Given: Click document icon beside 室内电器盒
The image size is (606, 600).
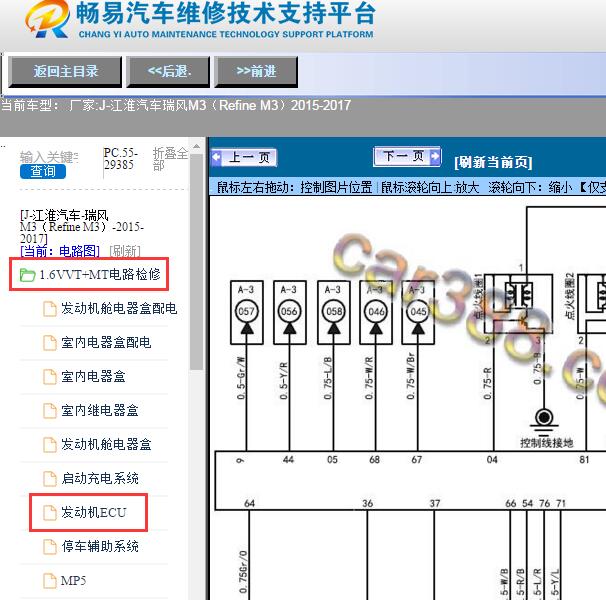Looking at the screenshot, I should pos(49,377).
